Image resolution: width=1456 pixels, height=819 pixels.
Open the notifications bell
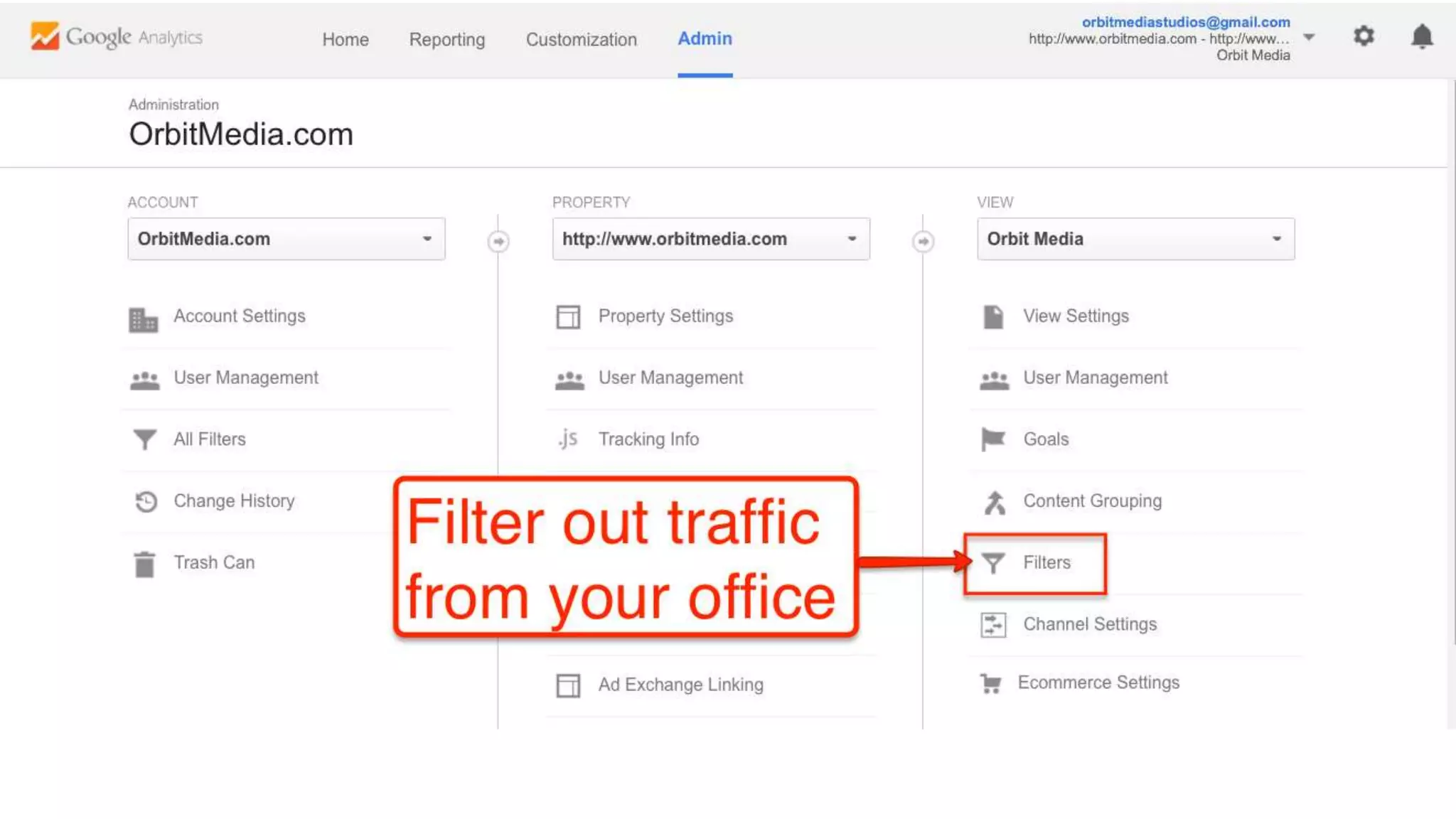pyautogui.click(x=1421, y=36)
